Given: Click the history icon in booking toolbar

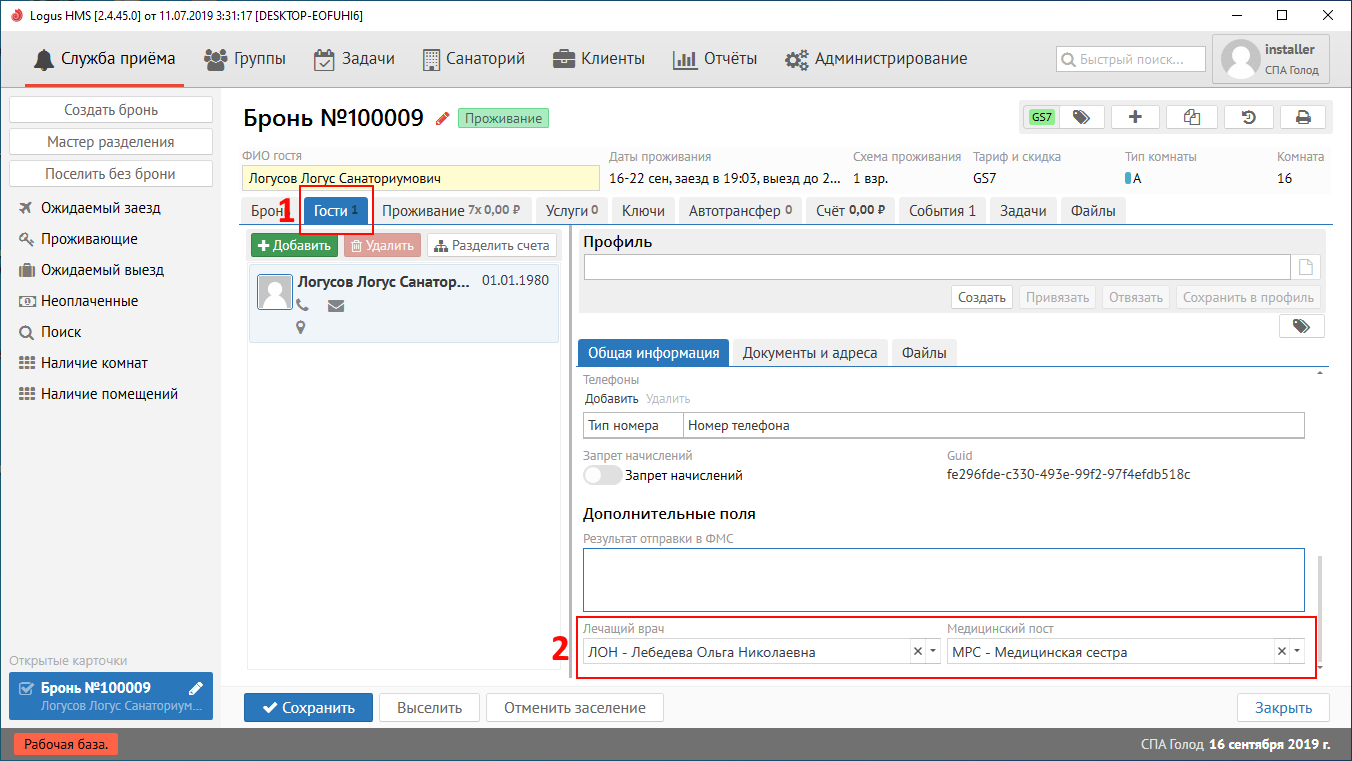Looking at the screenshot, I should point(1248,117).
